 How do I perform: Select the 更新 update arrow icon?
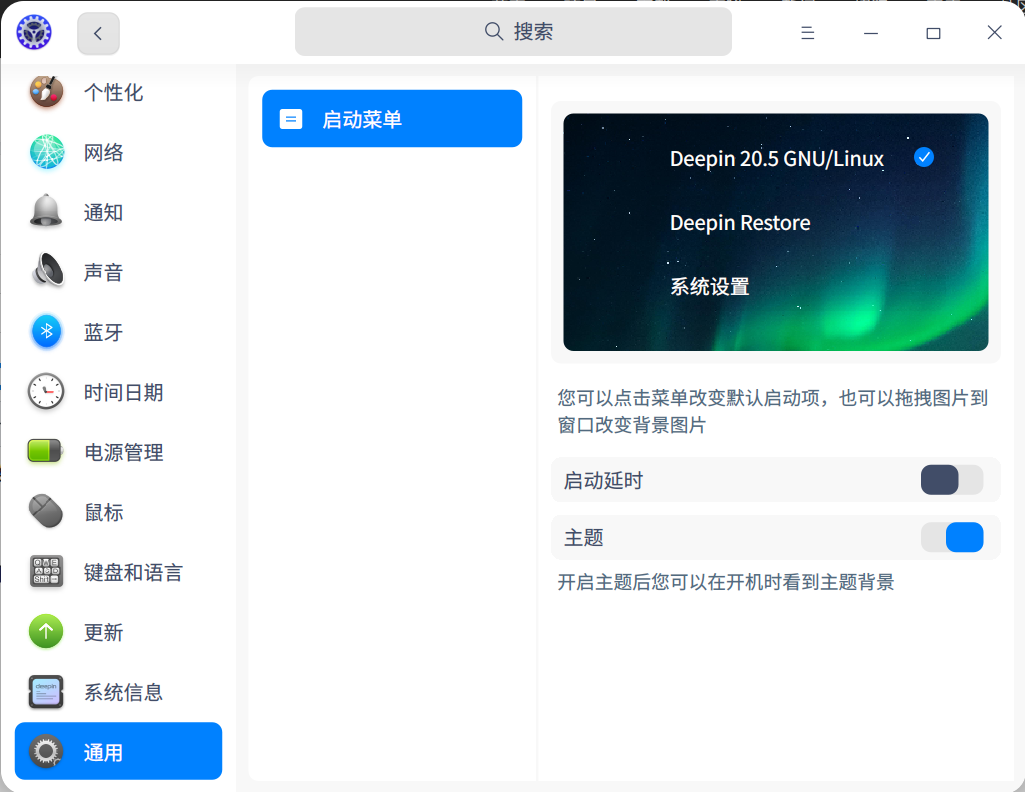click(46, 632)
